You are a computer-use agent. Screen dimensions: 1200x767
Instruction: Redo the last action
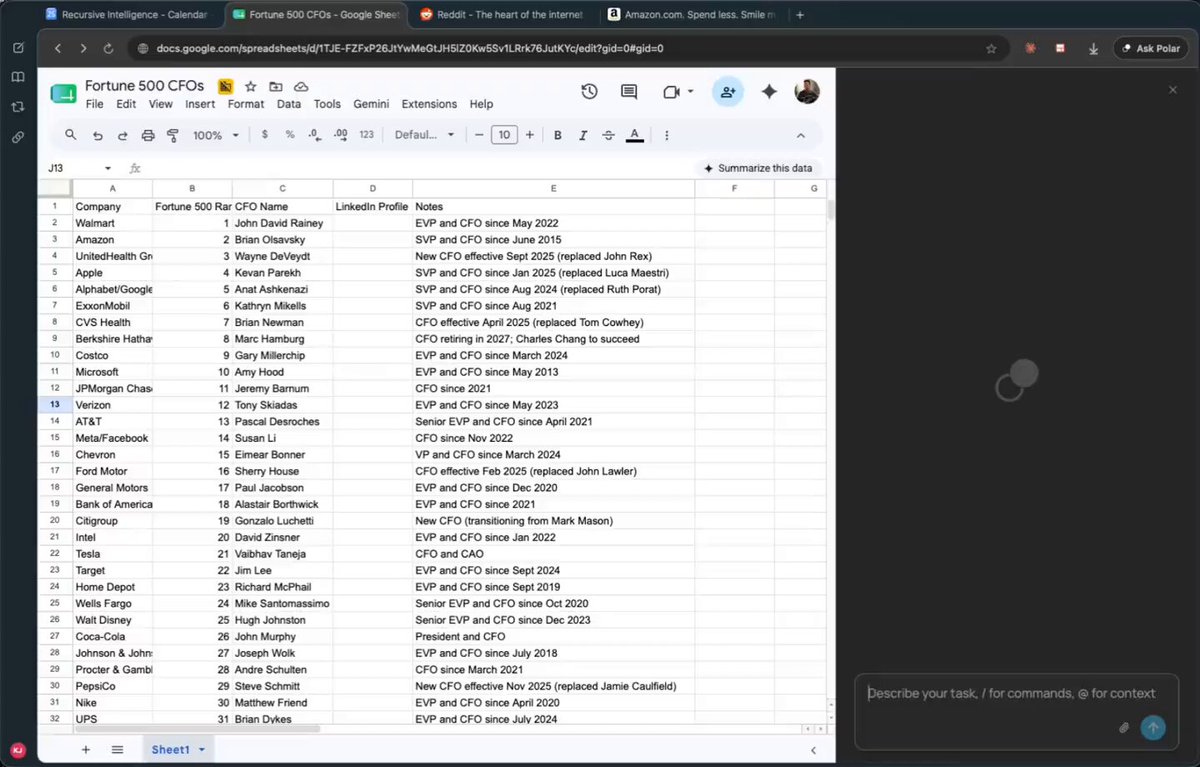pyautogui.click(x=122, y=135)
